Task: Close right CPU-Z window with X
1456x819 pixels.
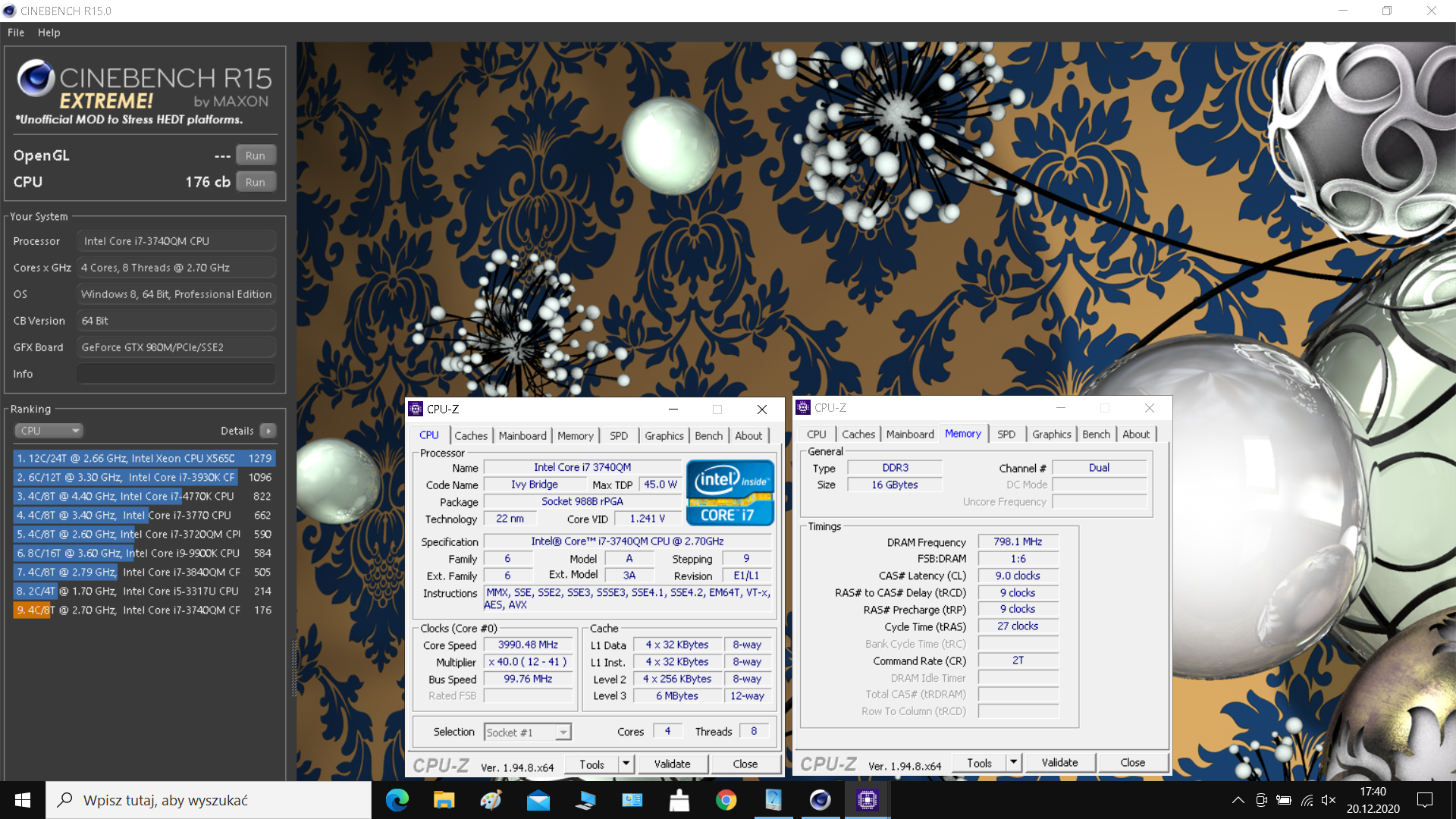Action: [1150, 408]
